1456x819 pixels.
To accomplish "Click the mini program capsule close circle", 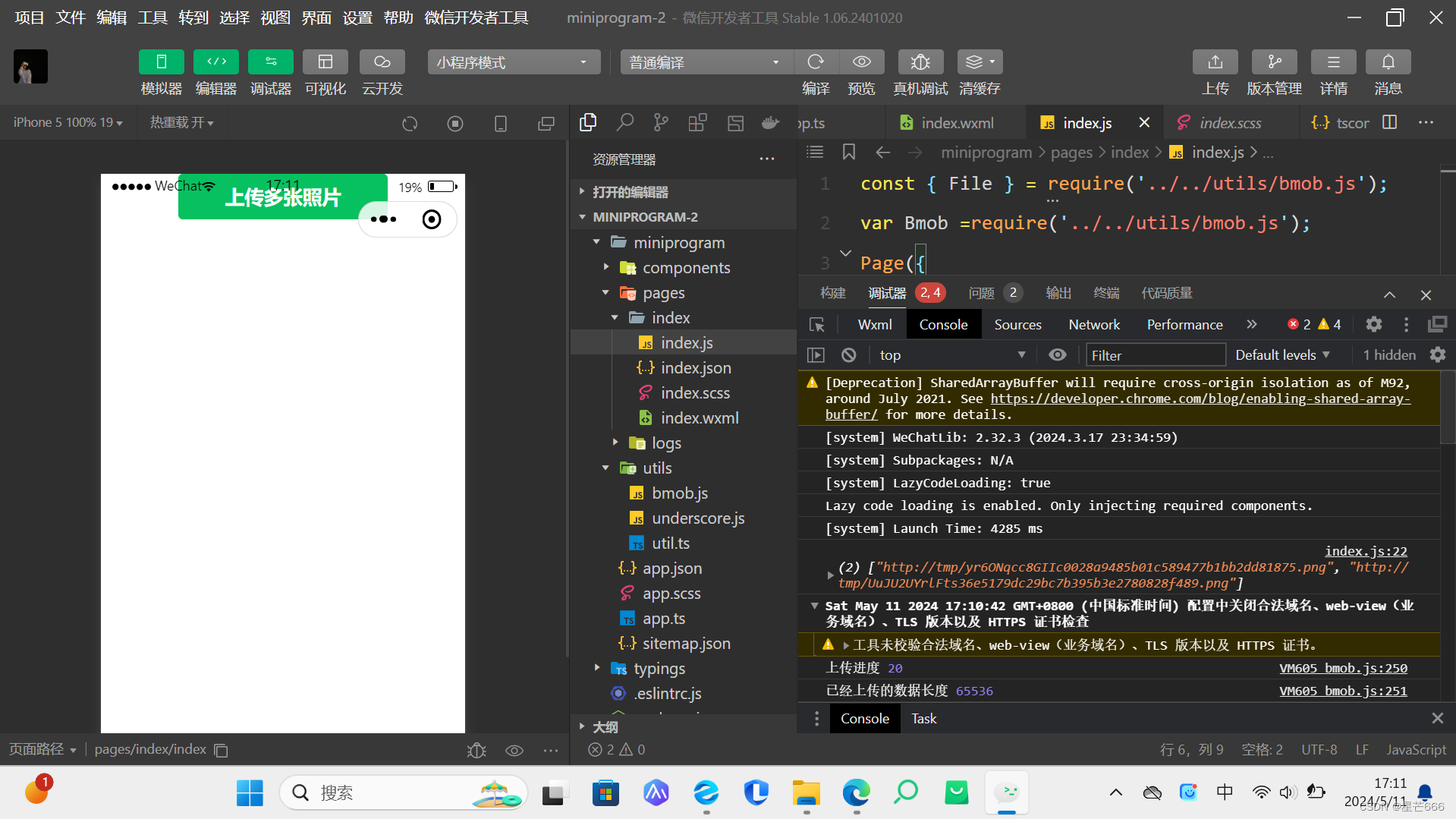I will pos(432,219).
